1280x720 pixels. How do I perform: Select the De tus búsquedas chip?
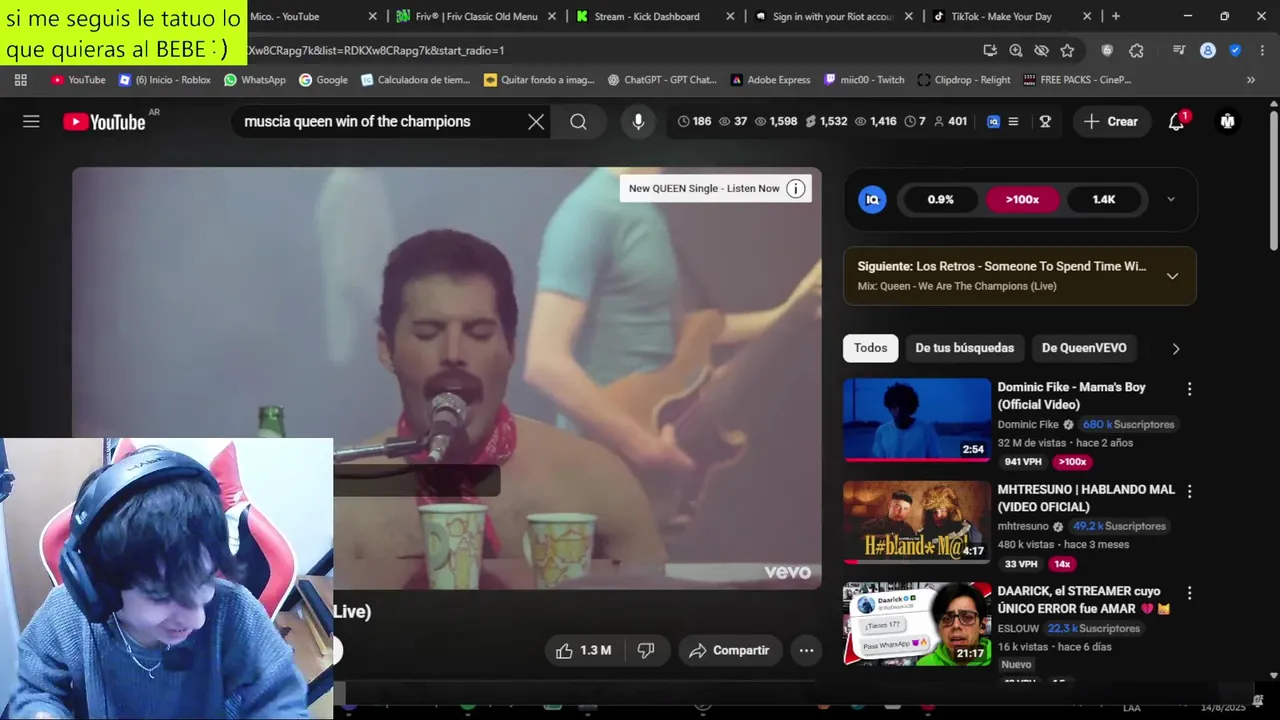click(x=964, y=348)
